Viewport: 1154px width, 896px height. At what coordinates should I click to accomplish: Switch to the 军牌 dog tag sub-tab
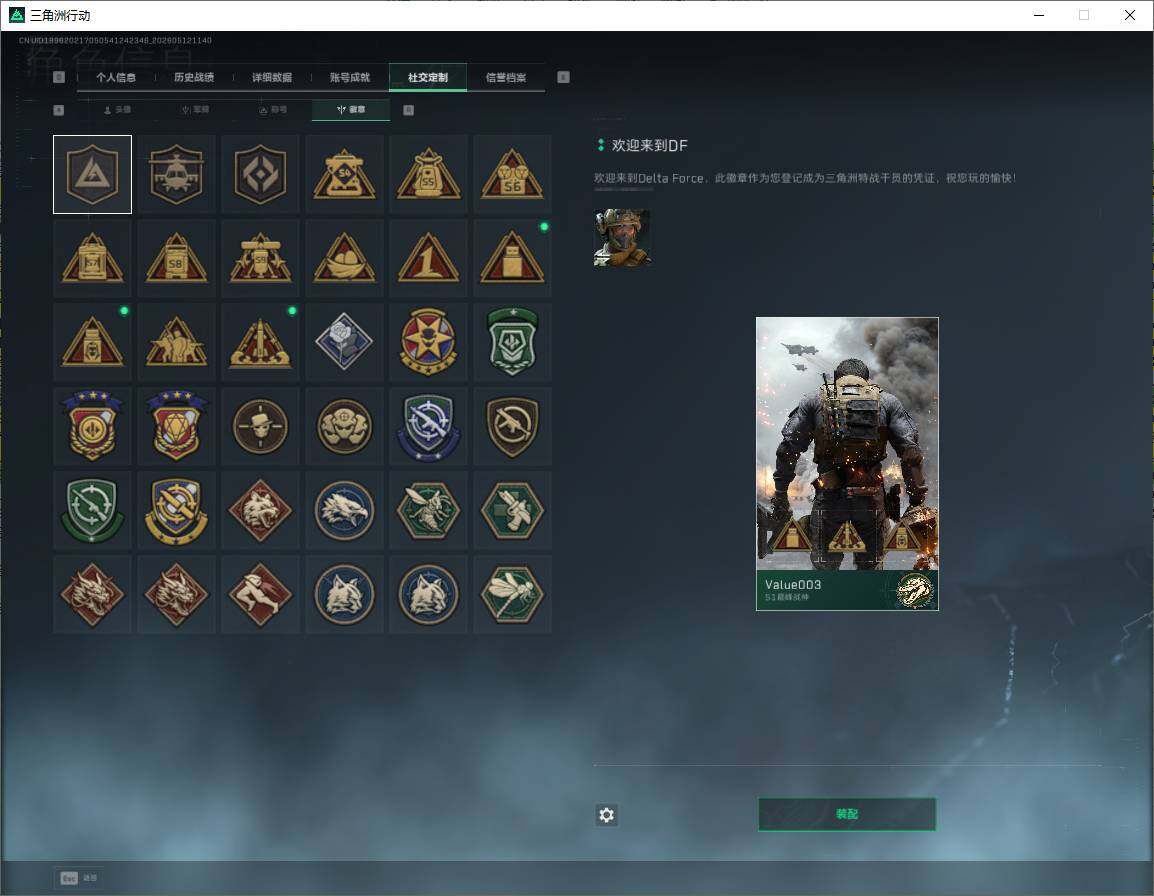click(195, 110)
